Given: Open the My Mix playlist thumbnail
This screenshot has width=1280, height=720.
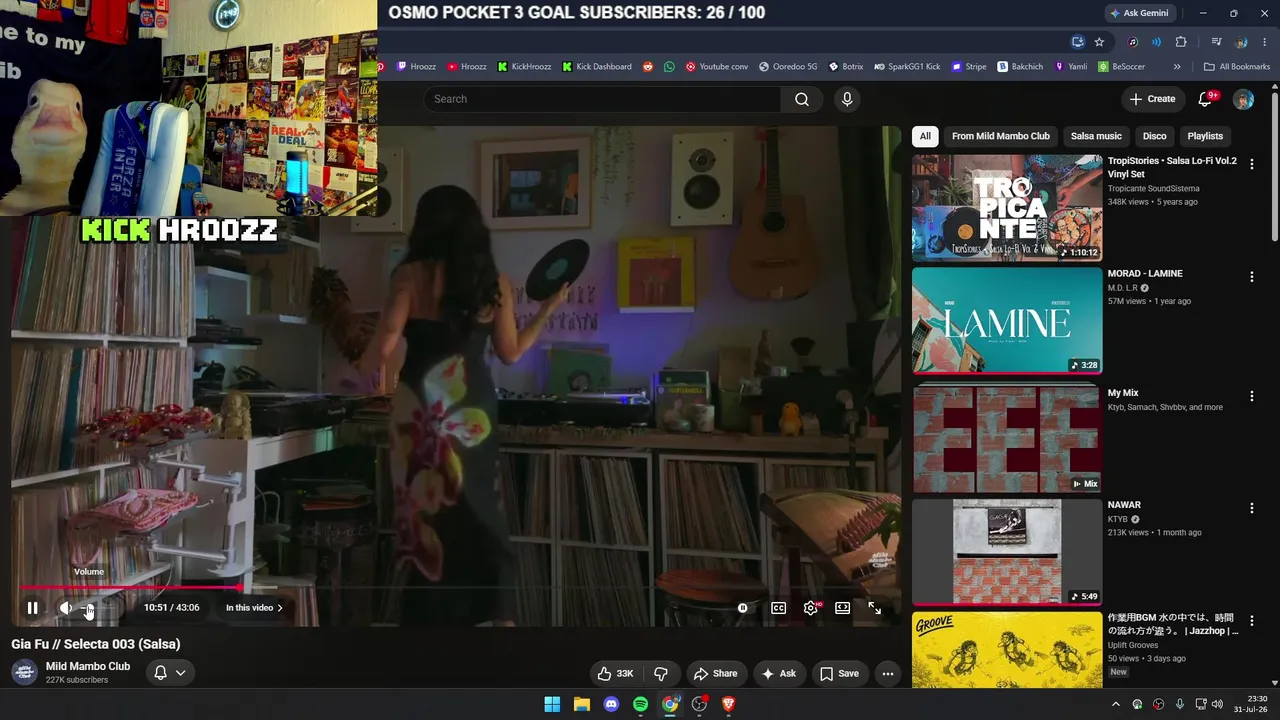Looking at the screenshot, I should (x=1007, y=439).
